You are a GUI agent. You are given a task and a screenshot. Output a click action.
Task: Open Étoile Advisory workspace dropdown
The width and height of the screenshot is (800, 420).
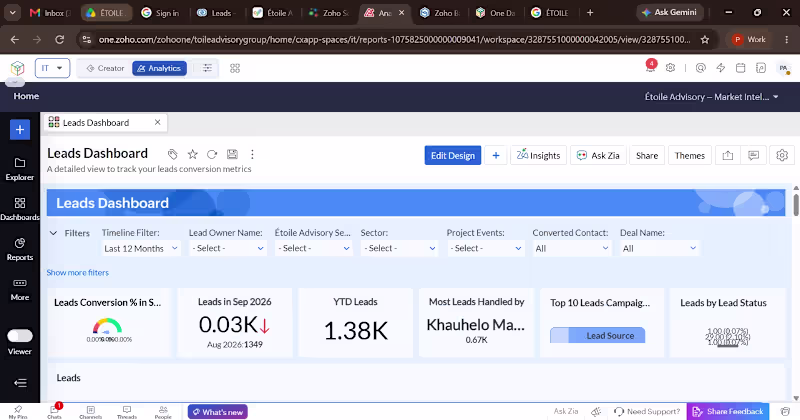[711, 96]
